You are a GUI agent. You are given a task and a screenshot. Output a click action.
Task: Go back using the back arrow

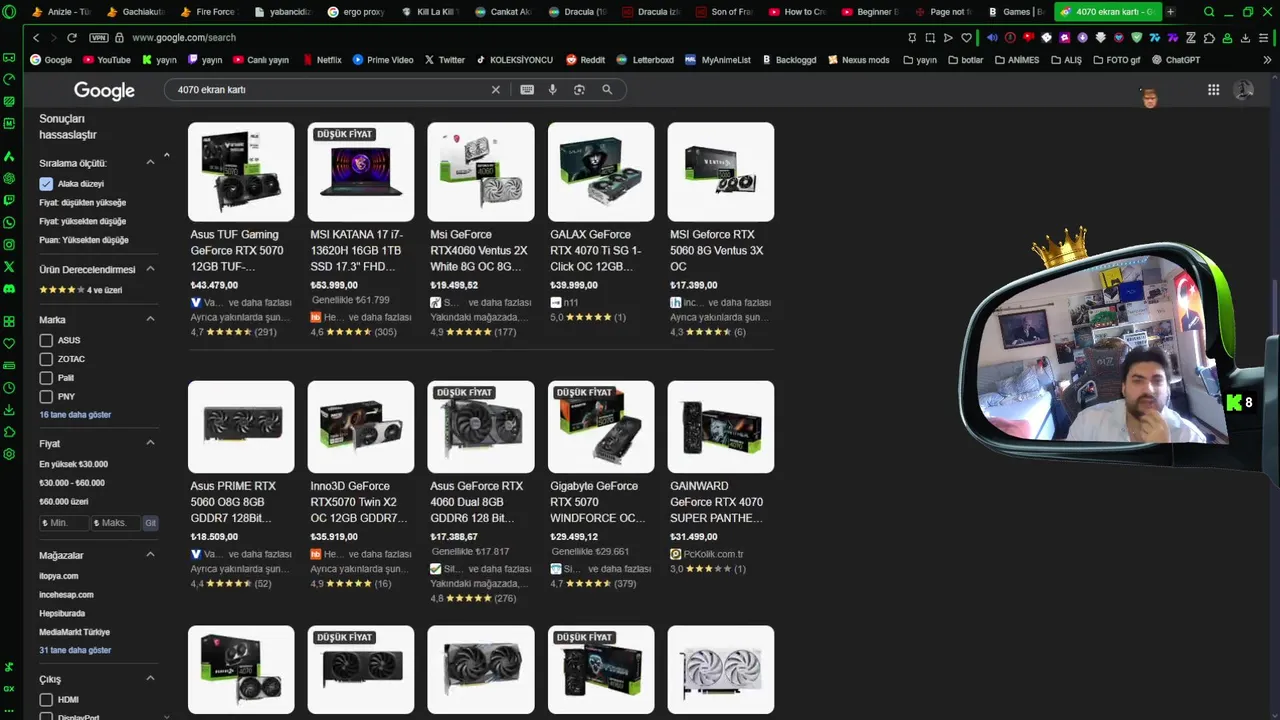click(36, 37)
